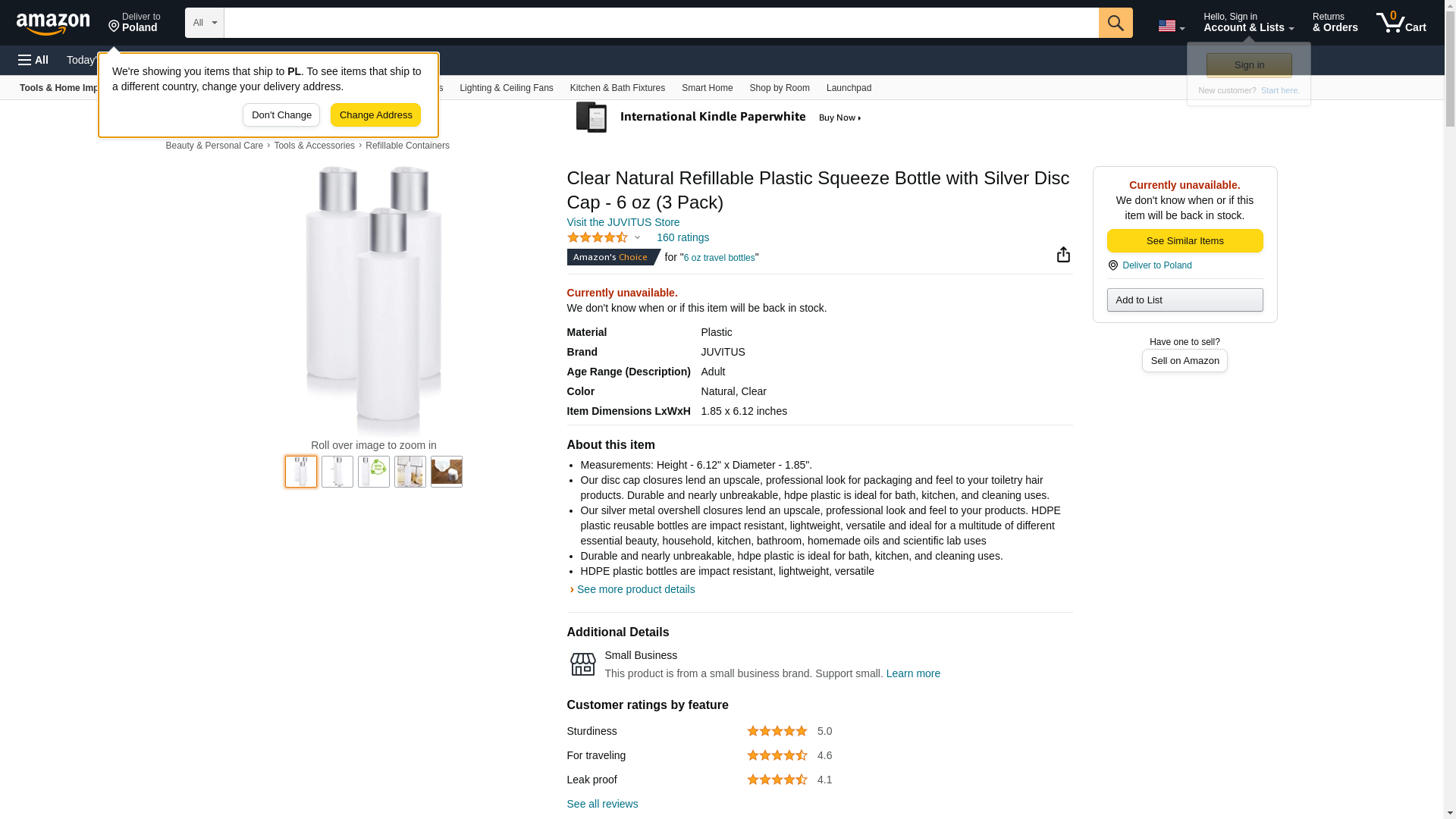Image resolution: width=1456 pixels, height=819 pixels.
Task: Click the Amazon logo
Action: [x=53, y=24]
